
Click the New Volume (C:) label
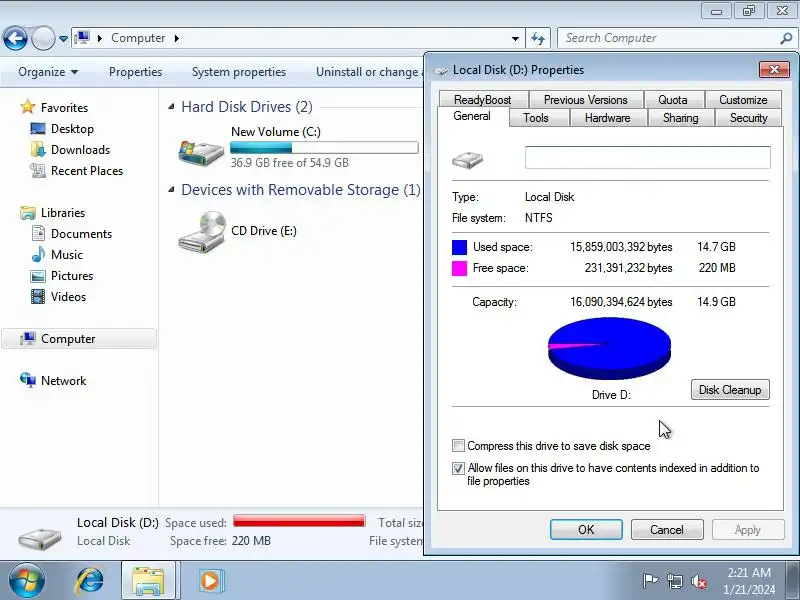click(x=276, y=132)
